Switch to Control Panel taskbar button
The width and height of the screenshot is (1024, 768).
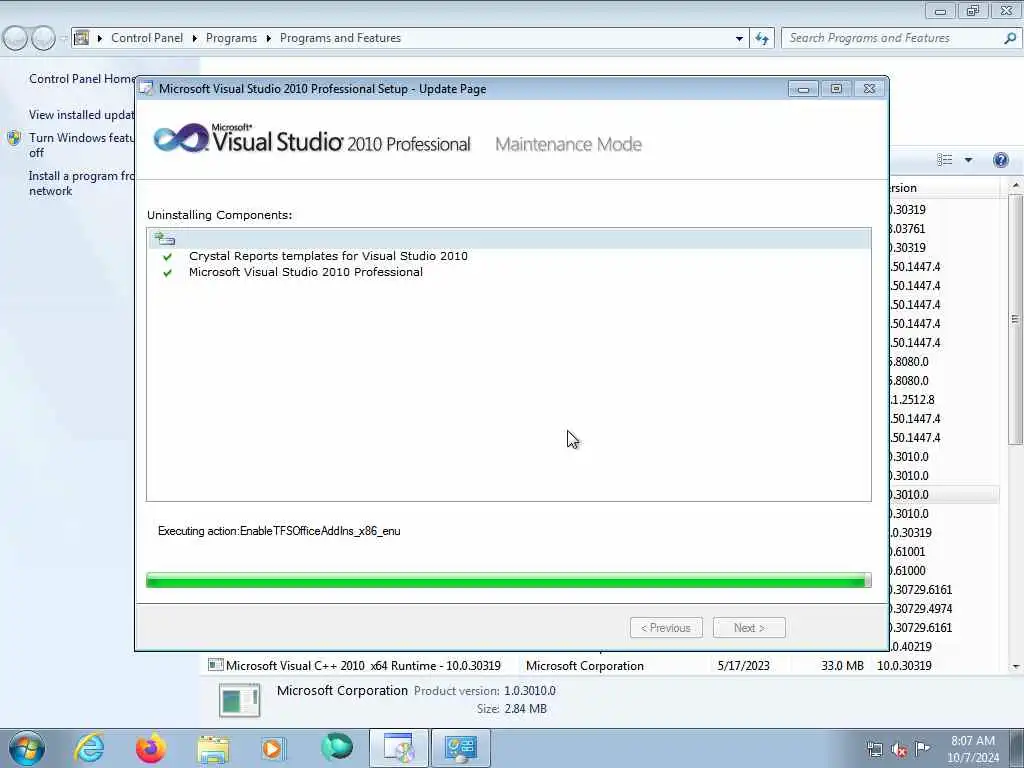[x=460, y=748]
